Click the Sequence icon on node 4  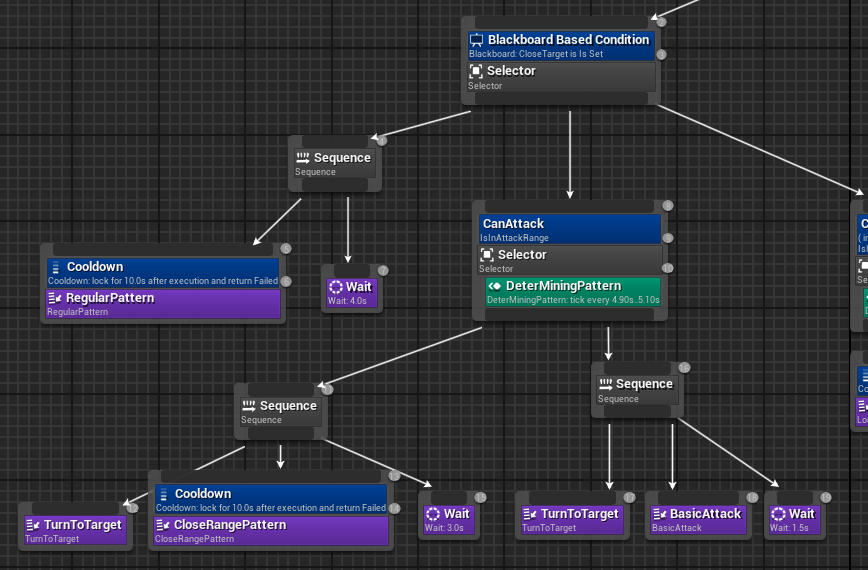tap(303, 158)
